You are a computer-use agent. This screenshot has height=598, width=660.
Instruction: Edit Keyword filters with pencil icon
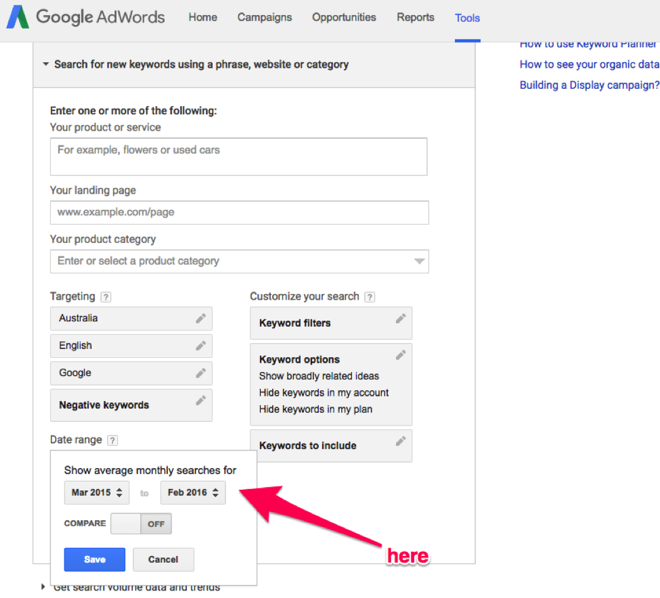pyautogui.click(x=401, y=319)
